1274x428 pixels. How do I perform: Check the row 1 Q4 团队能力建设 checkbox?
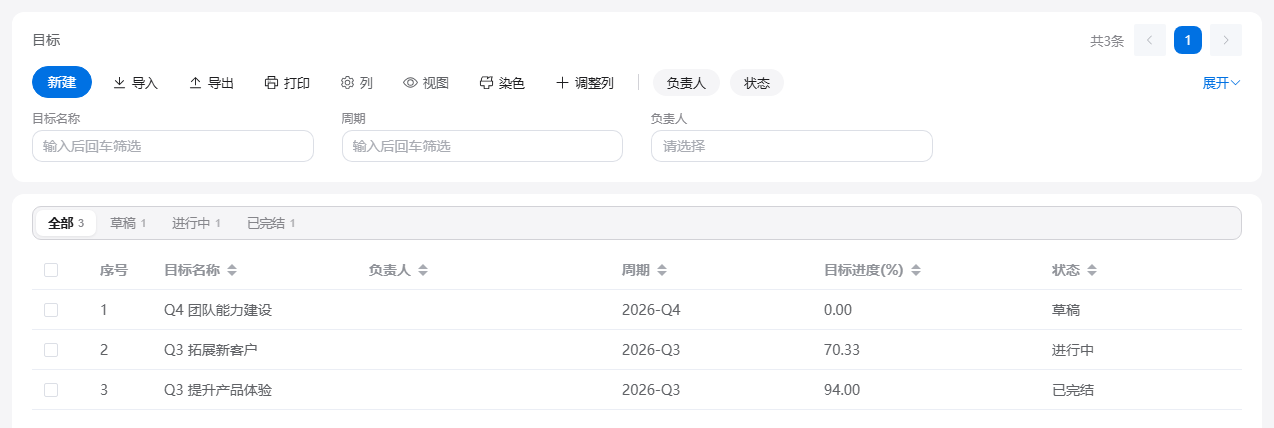51,310
